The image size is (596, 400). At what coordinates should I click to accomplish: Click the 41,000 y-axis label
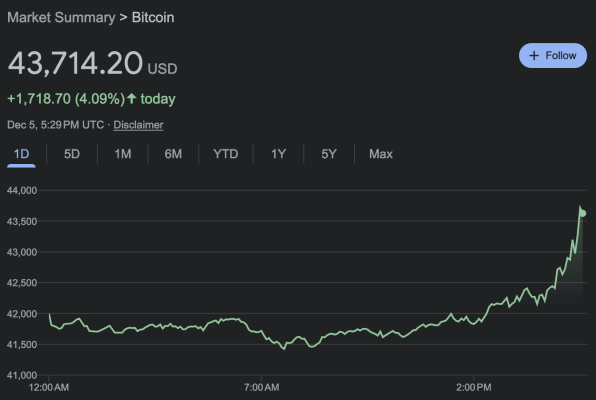pyautogui.click(x=22, y=376)
